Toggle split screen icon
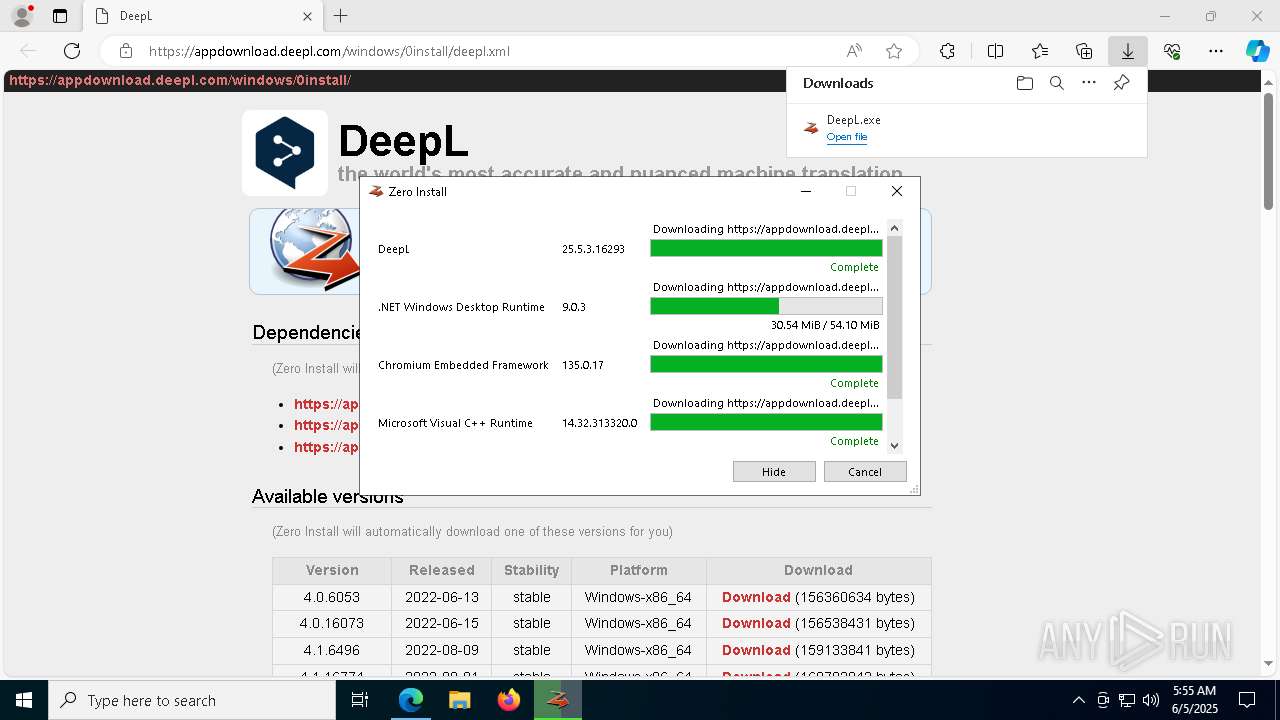The height and width of the screenshot is (720, 1280). (995, 51)
